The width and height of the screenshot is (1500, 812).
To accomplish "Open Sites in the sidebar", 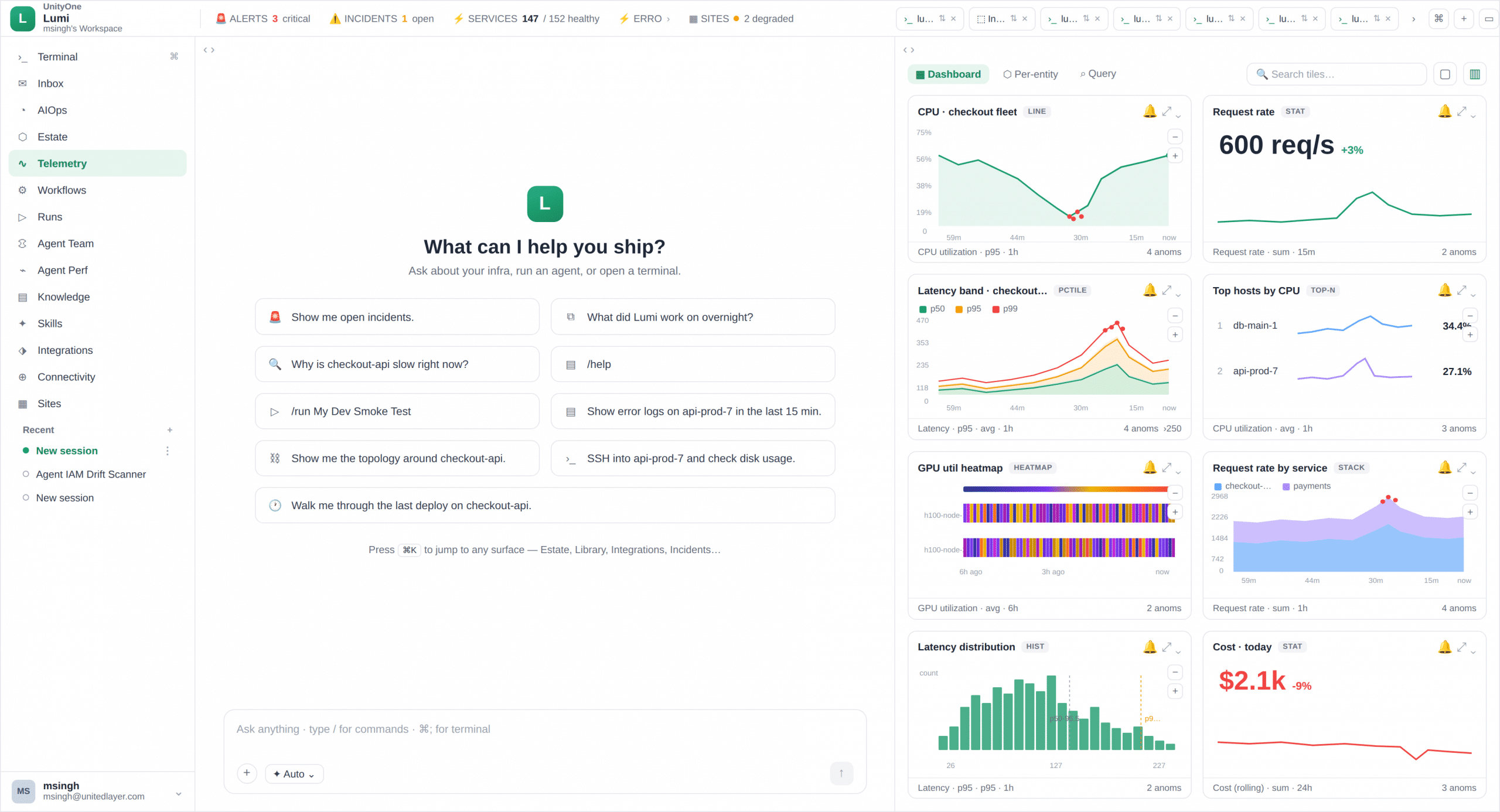I will point(97,404).
